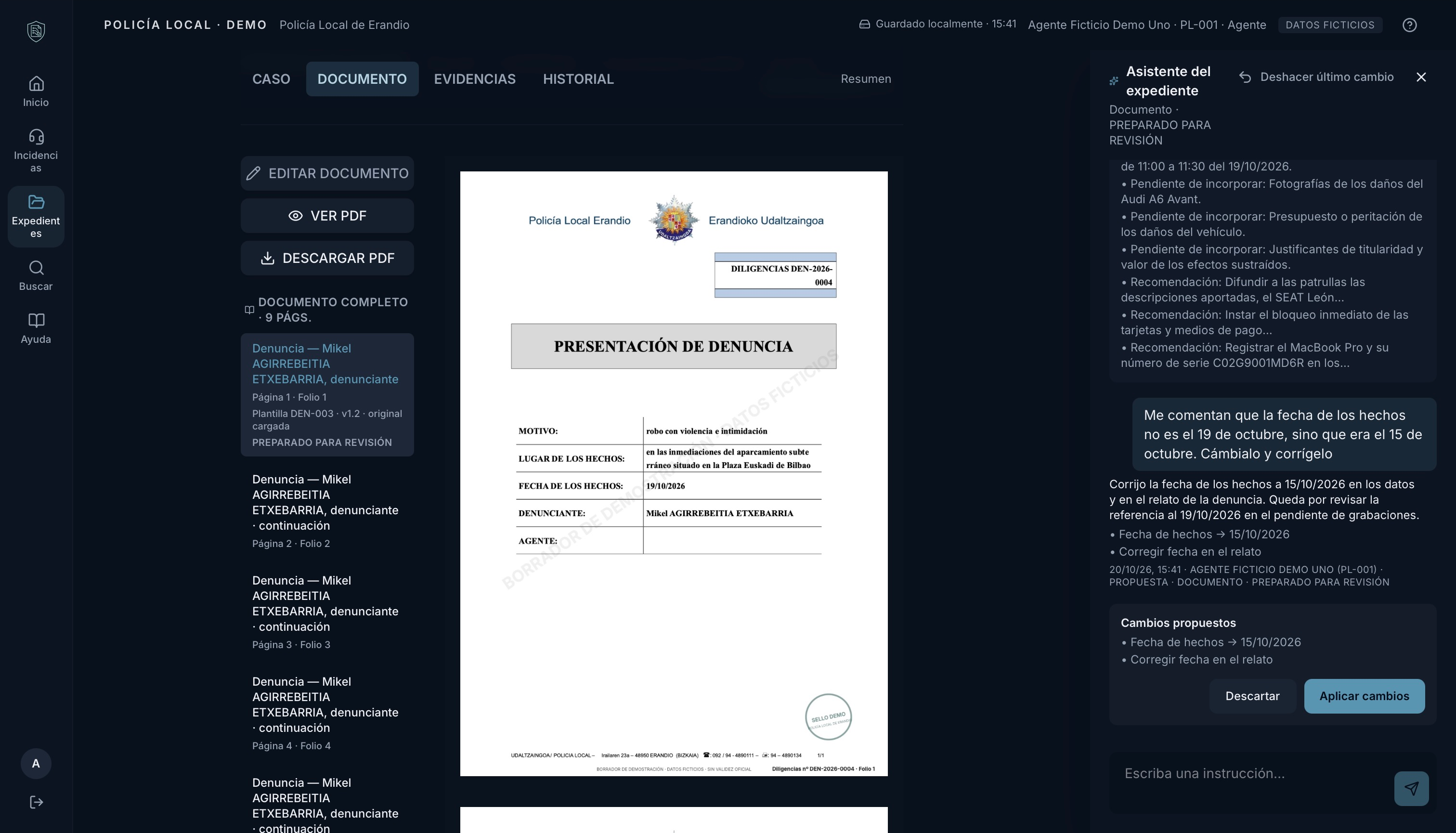Image resolution: width=1456 pixels, height=833 pixels.
Task: Select Denuncia continuación Página 3 Folio 3
Action: click(x=327, y=612)
